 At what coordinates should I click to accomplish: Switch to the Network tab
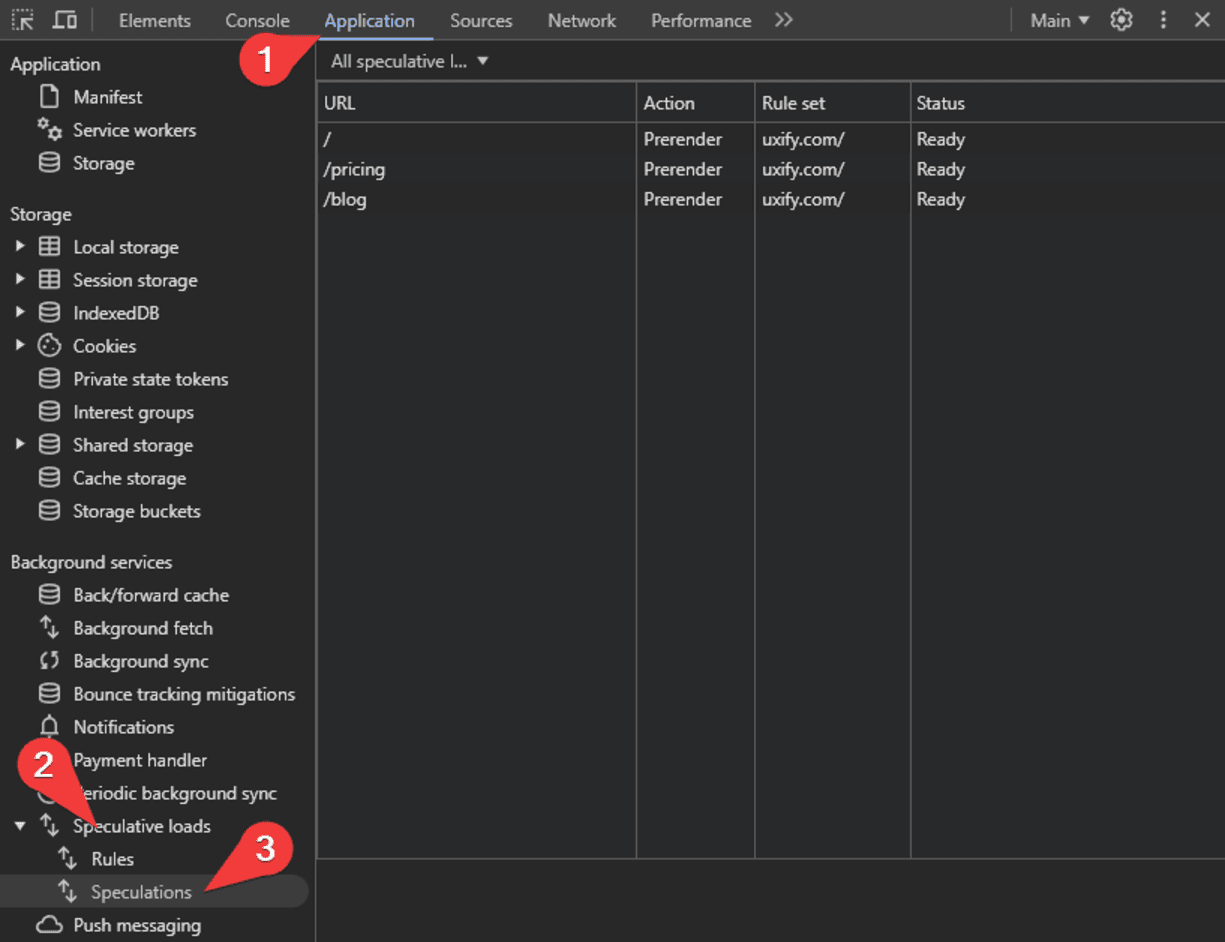[x=581, y=20]
